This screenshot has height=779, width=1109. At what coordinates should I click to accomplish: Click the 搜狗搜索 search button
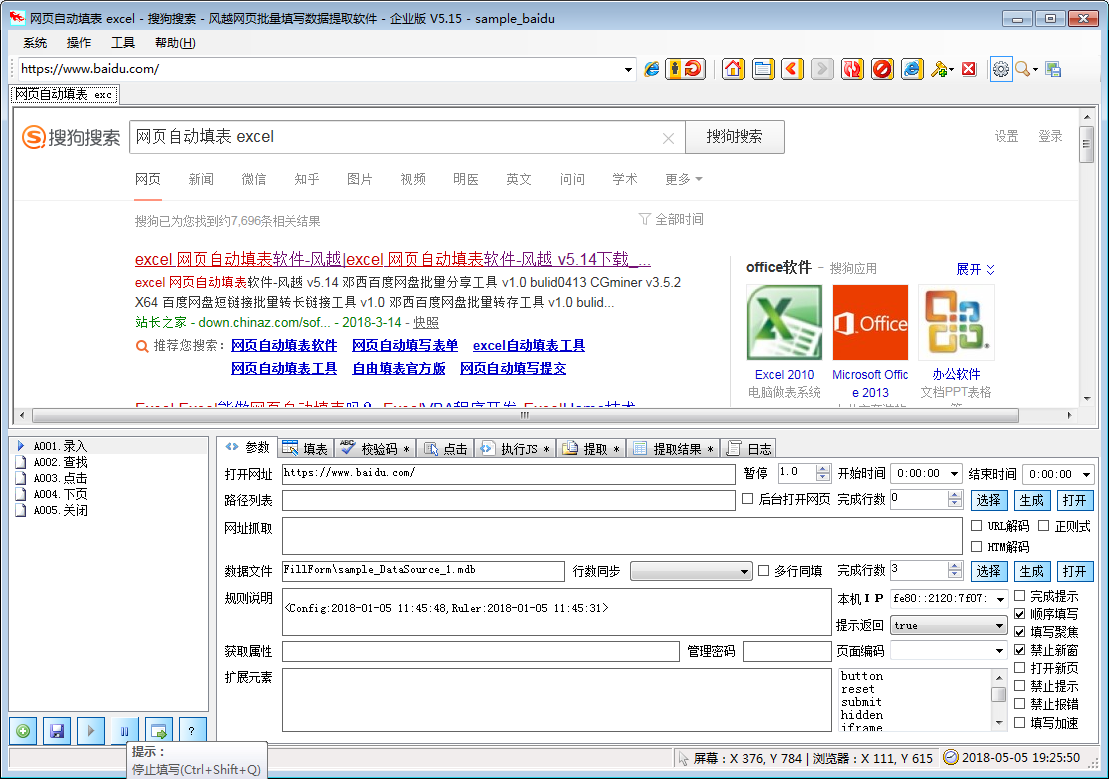(x=735, y=137)
